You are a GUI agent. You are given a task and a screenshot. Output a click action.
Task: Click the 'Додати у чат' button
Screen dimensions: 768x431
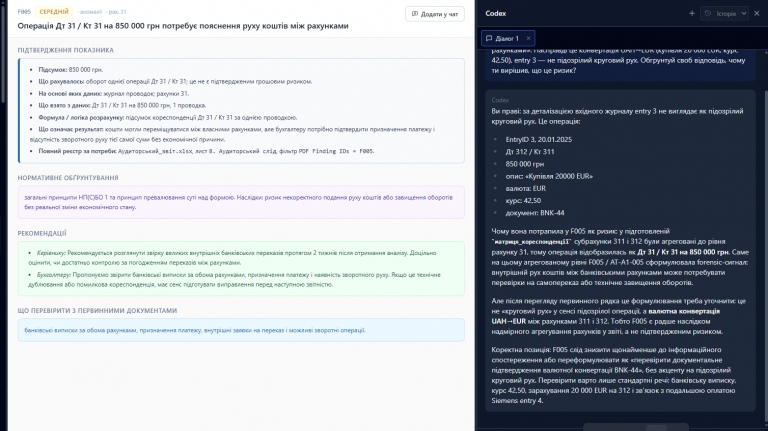click(434, 14)
